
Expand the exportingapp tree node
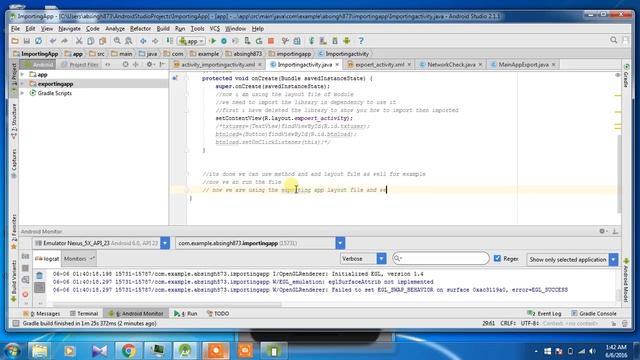(x=22, y=84)
